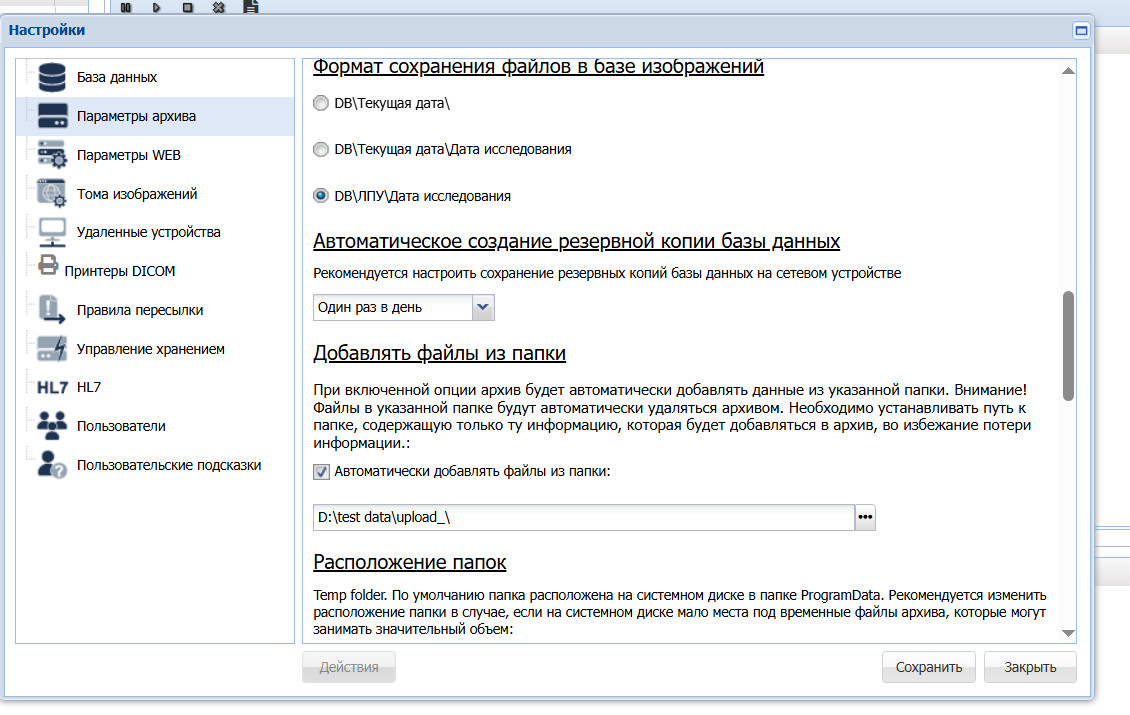Maximize the Настройки dialog using its title-bar icon
This screenshot has height=715, width=1130.
[1080, 30]
